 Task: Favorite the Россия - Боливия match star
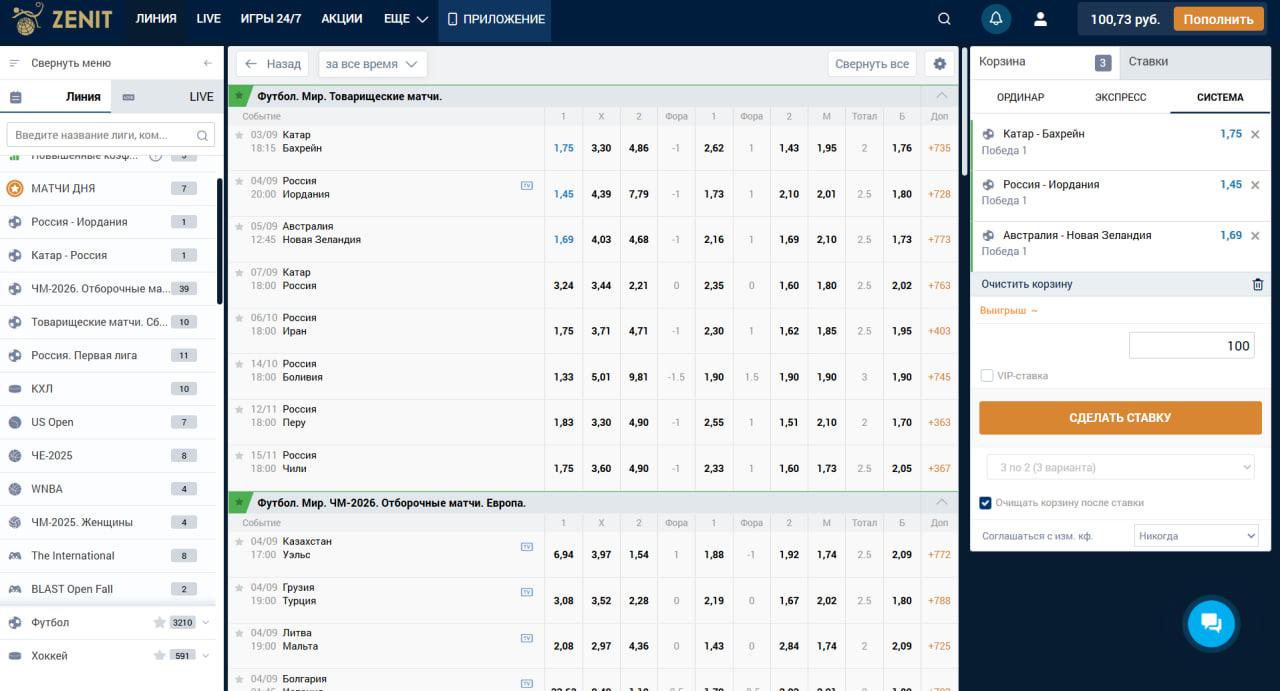(x=239, y=364)
